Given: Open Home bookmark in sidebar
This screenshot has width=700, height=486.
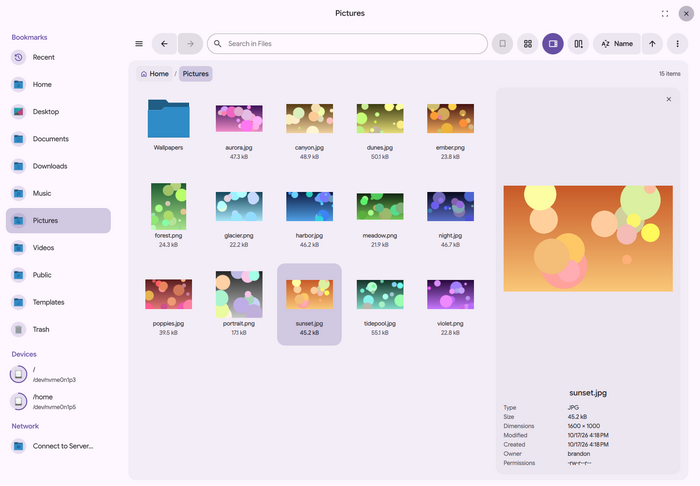Looking at the screenshot, I should tap(58, 84).
